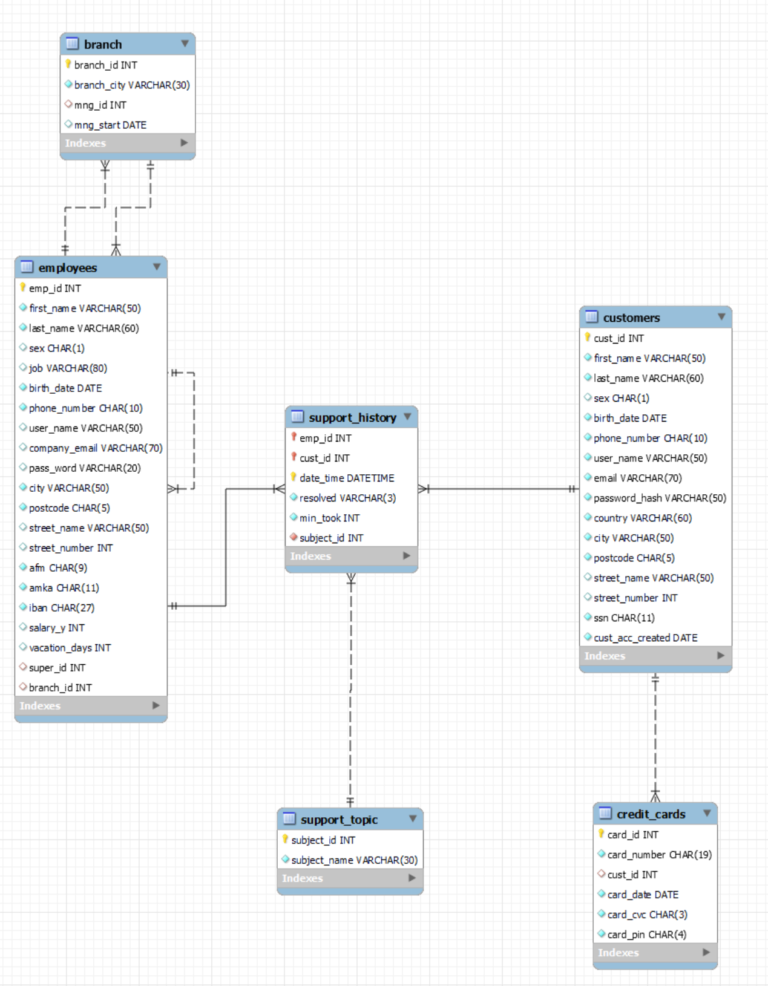Select 'pass_word VARCHAR(20)' column in employees
Image resolution: width=768 pixels, height=986 pixels.
pos(91,468)
